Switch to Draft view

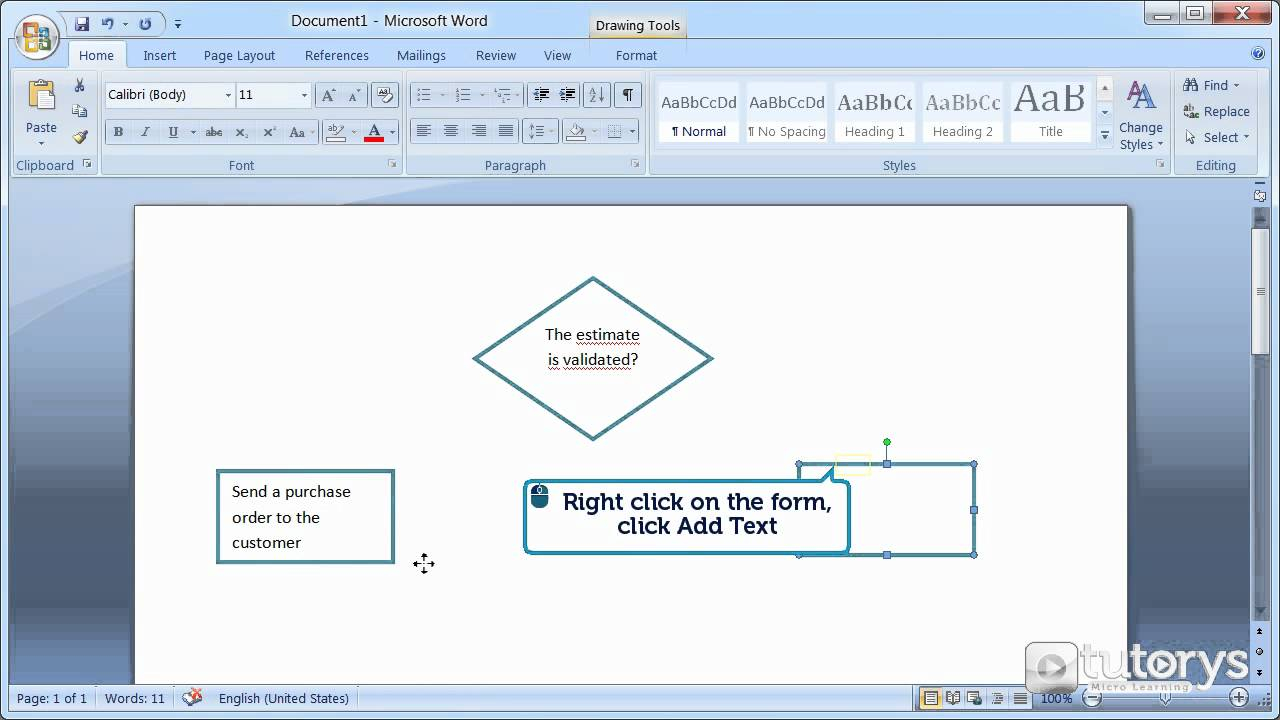[x=1019, y=698]
